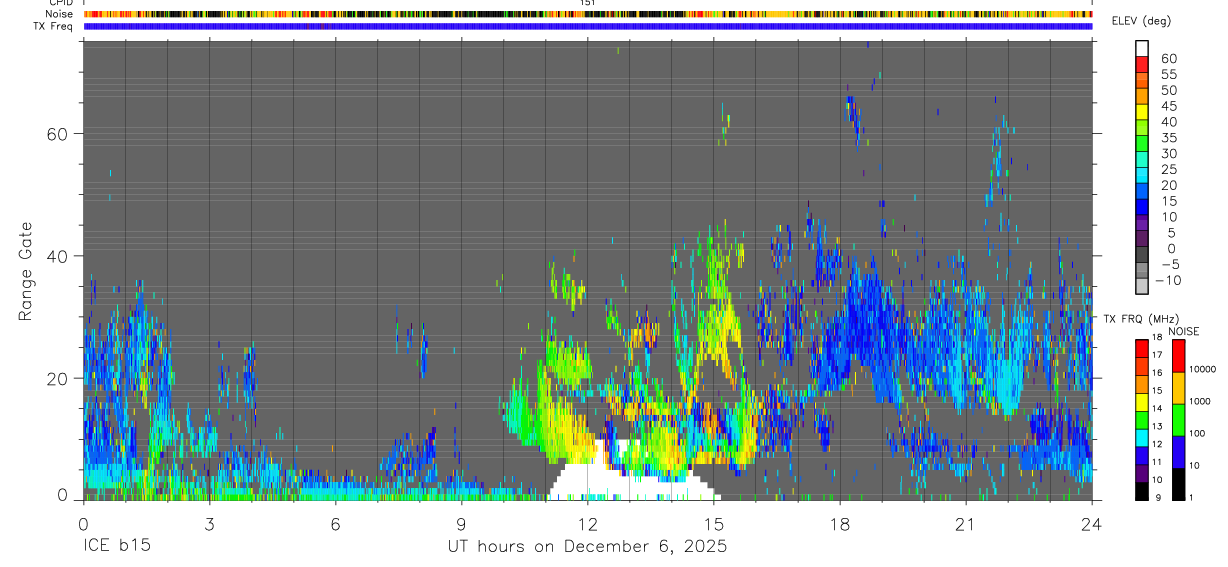Select the green 30–35 ELEV color segment
This screenshot has height=567, width=1228.
click(1142, 142)
